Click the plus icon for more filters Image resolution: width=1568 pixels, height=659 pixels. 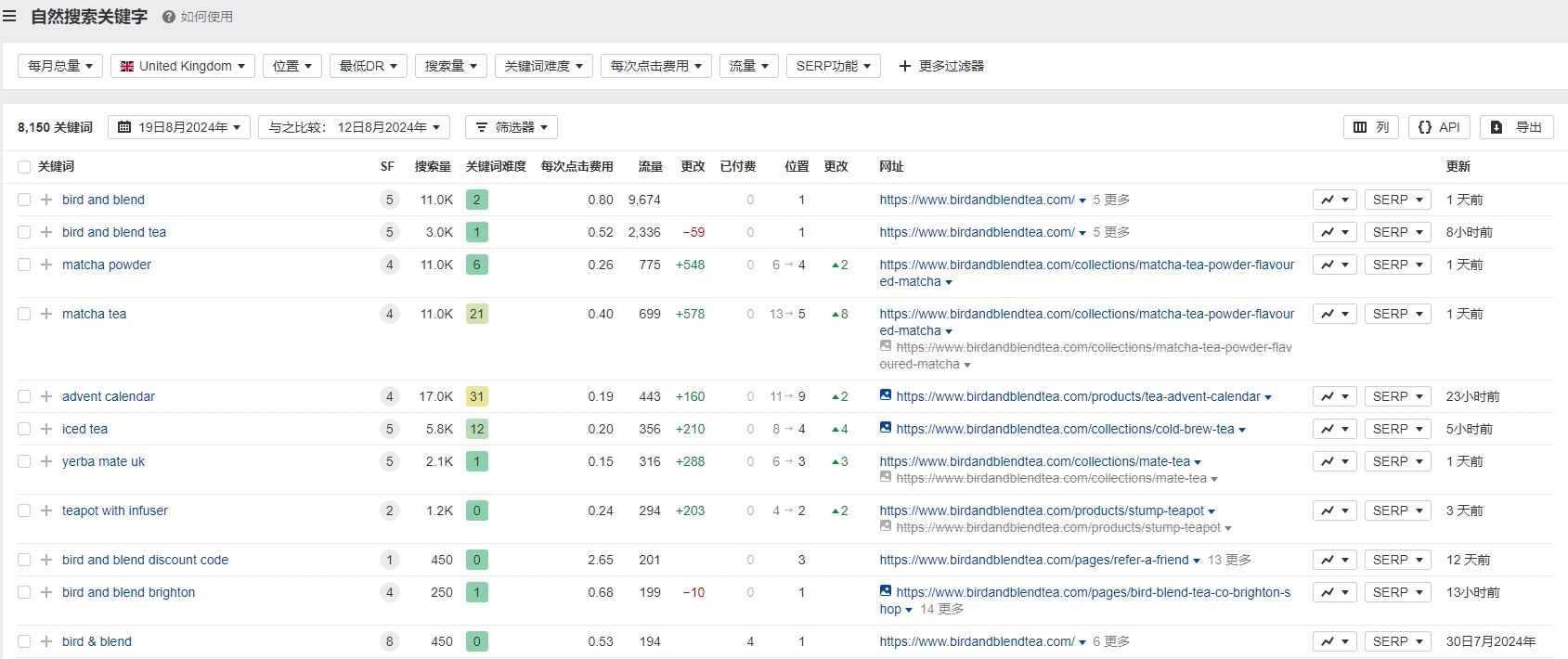(905, 66)
